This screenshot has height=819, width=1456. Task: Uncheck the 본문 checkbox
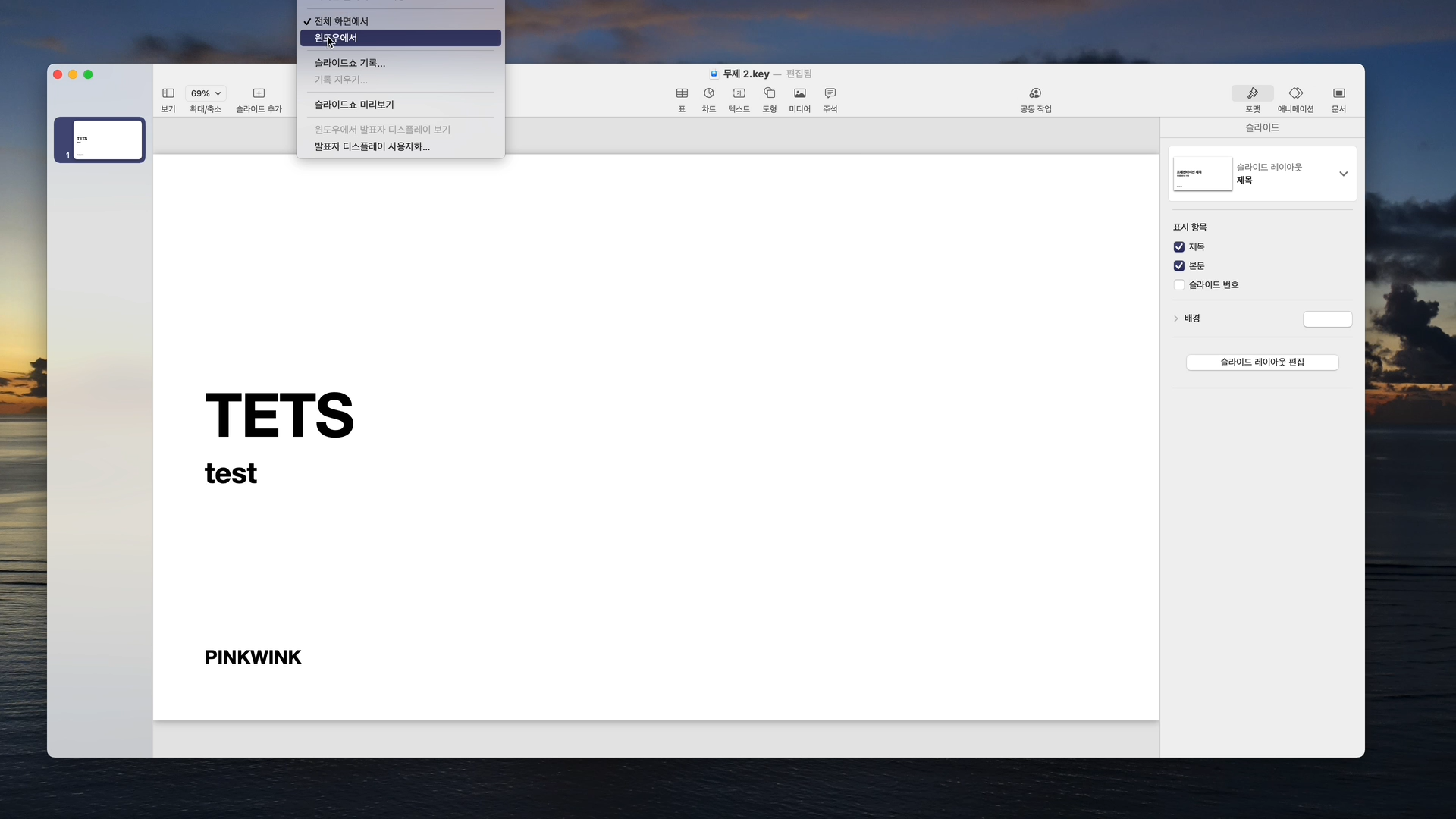click(1179, 266)
